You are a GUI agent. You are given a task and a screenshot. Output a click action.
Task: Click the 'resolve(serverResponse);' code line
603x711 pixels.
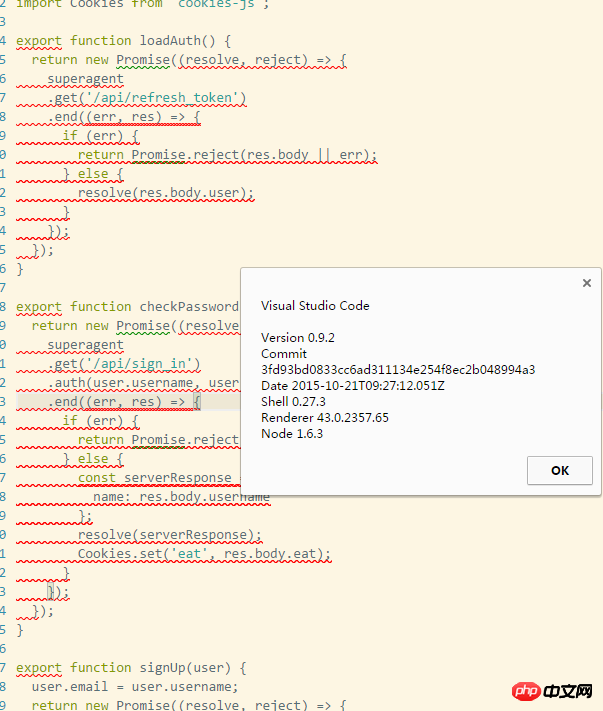tap(170, 535)
